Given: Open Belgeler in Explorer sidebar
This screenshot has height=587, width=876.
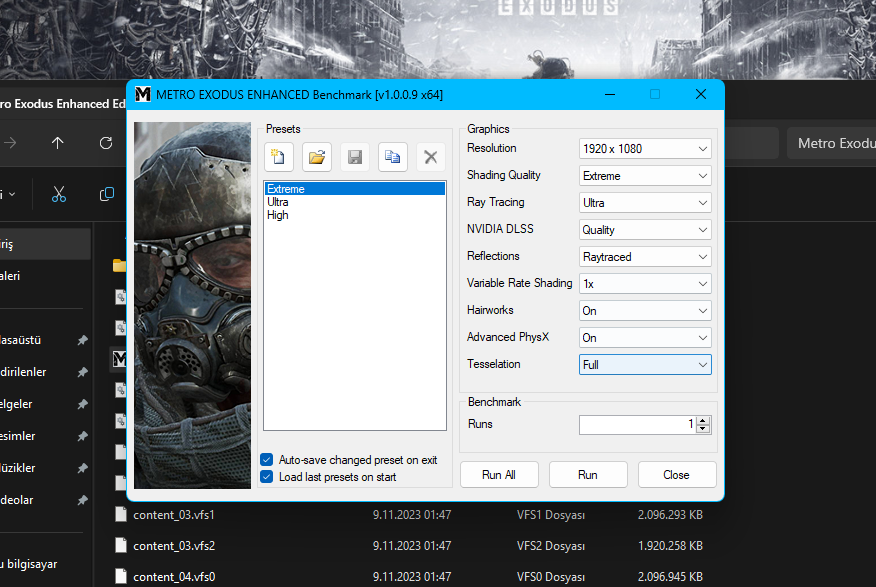Looking at the screenshot, I should 16,404.
